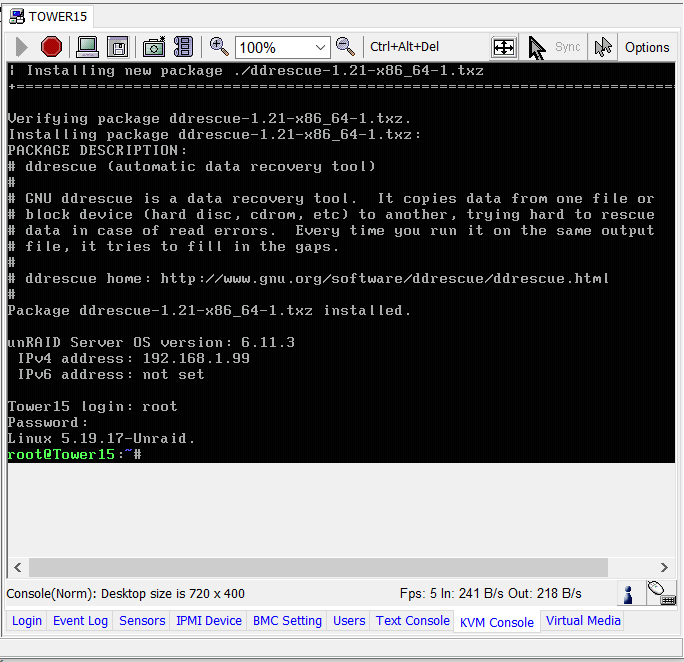Image resolution: width=684 pixels, height=662 pixels.
Task: Click the IPv6 address: not set line
Action: [111, 374]
